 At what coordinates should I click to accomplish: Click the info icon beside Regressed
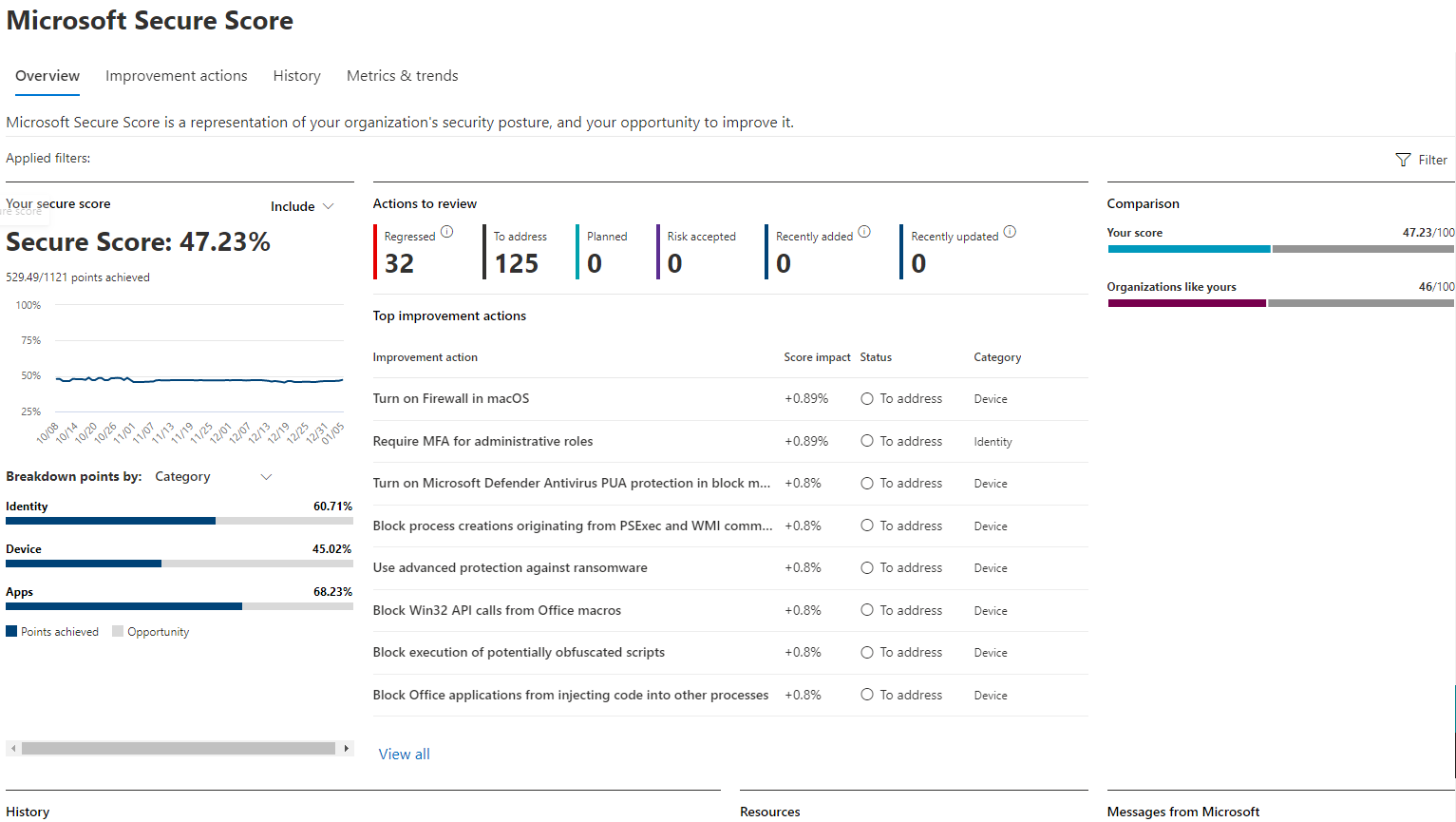point(446,231)
